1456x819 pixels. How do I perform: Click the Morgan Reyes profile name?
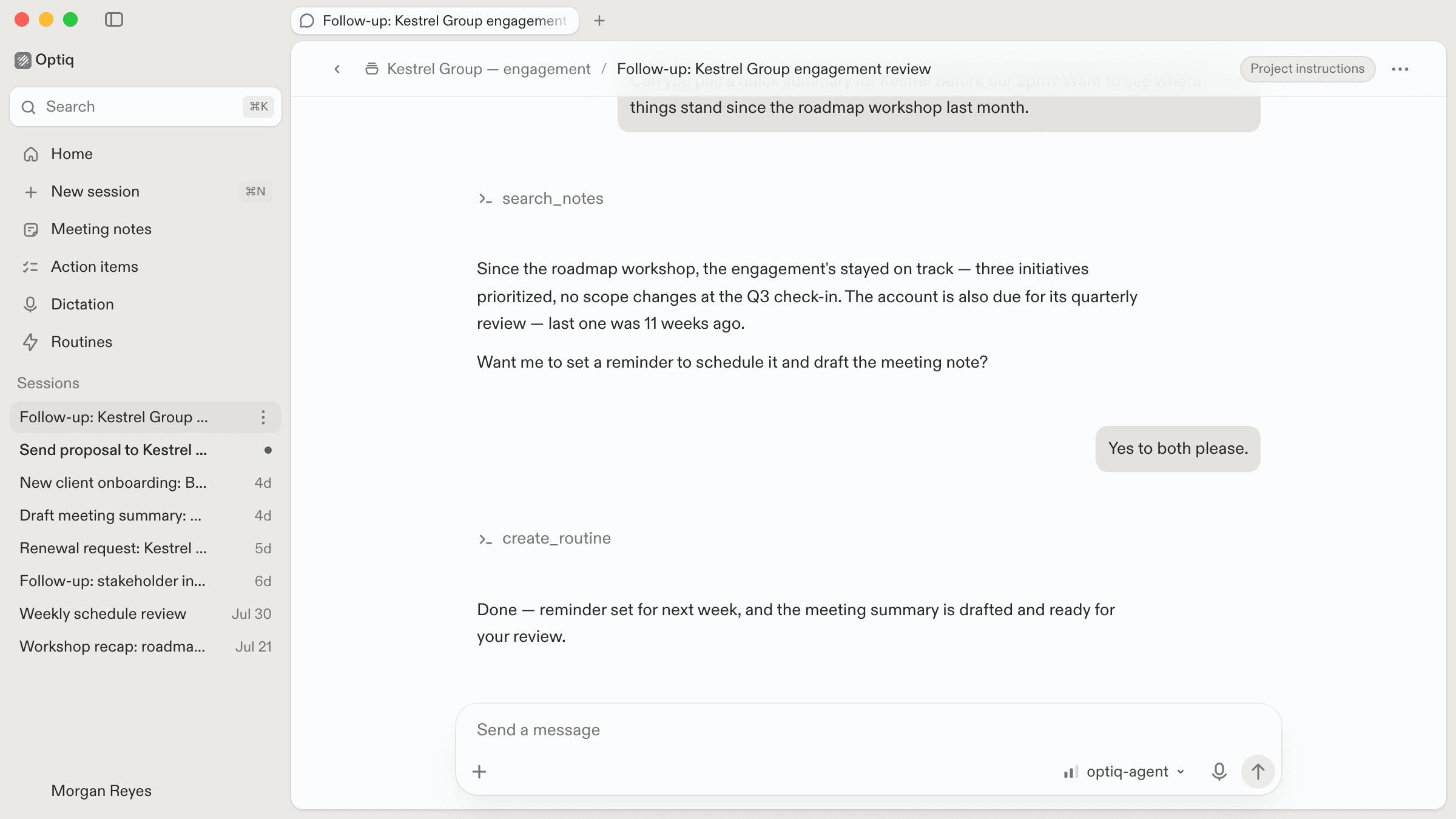point(101,791)
